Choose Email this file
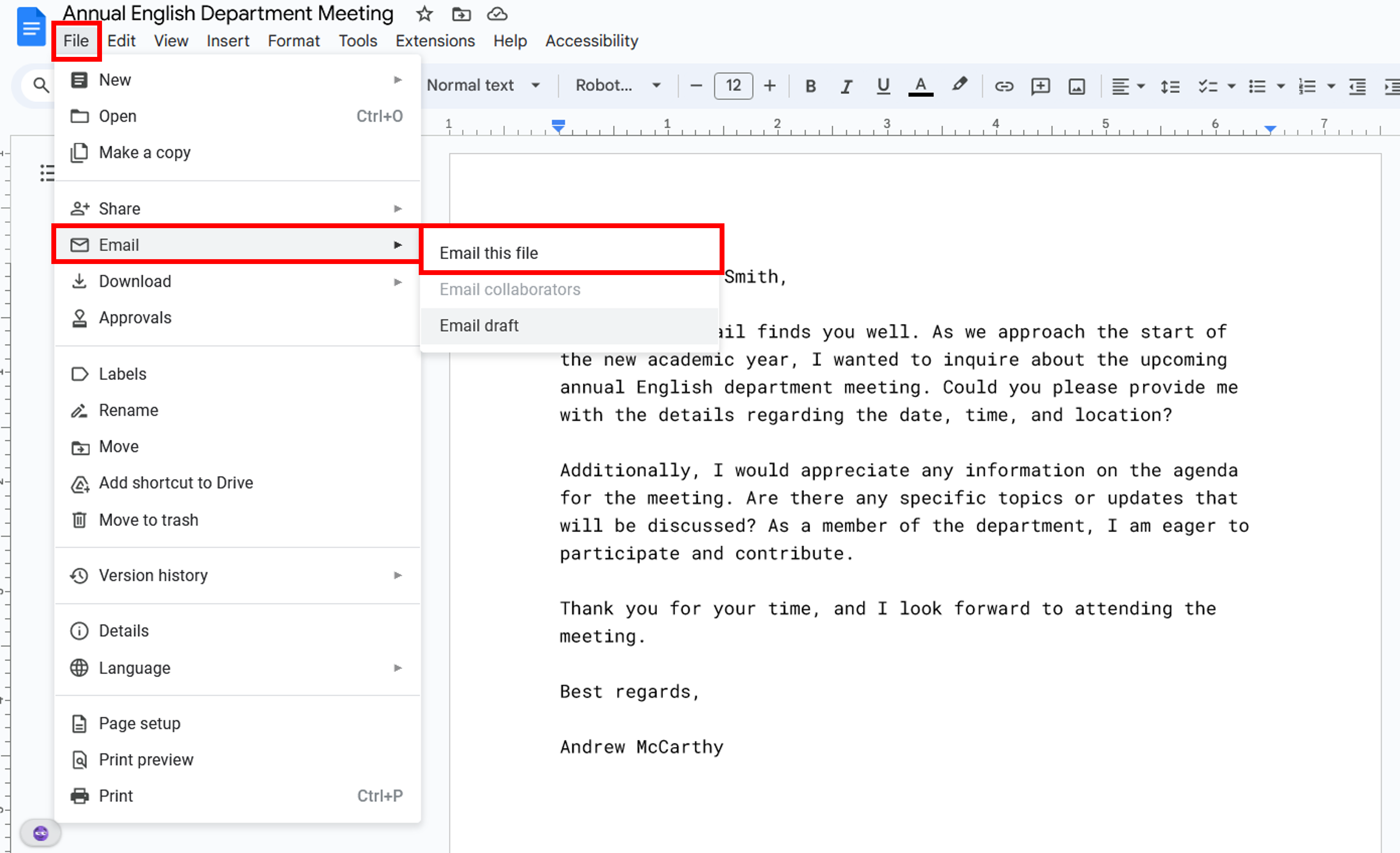 pyautogui.click(x=570, y=253)
